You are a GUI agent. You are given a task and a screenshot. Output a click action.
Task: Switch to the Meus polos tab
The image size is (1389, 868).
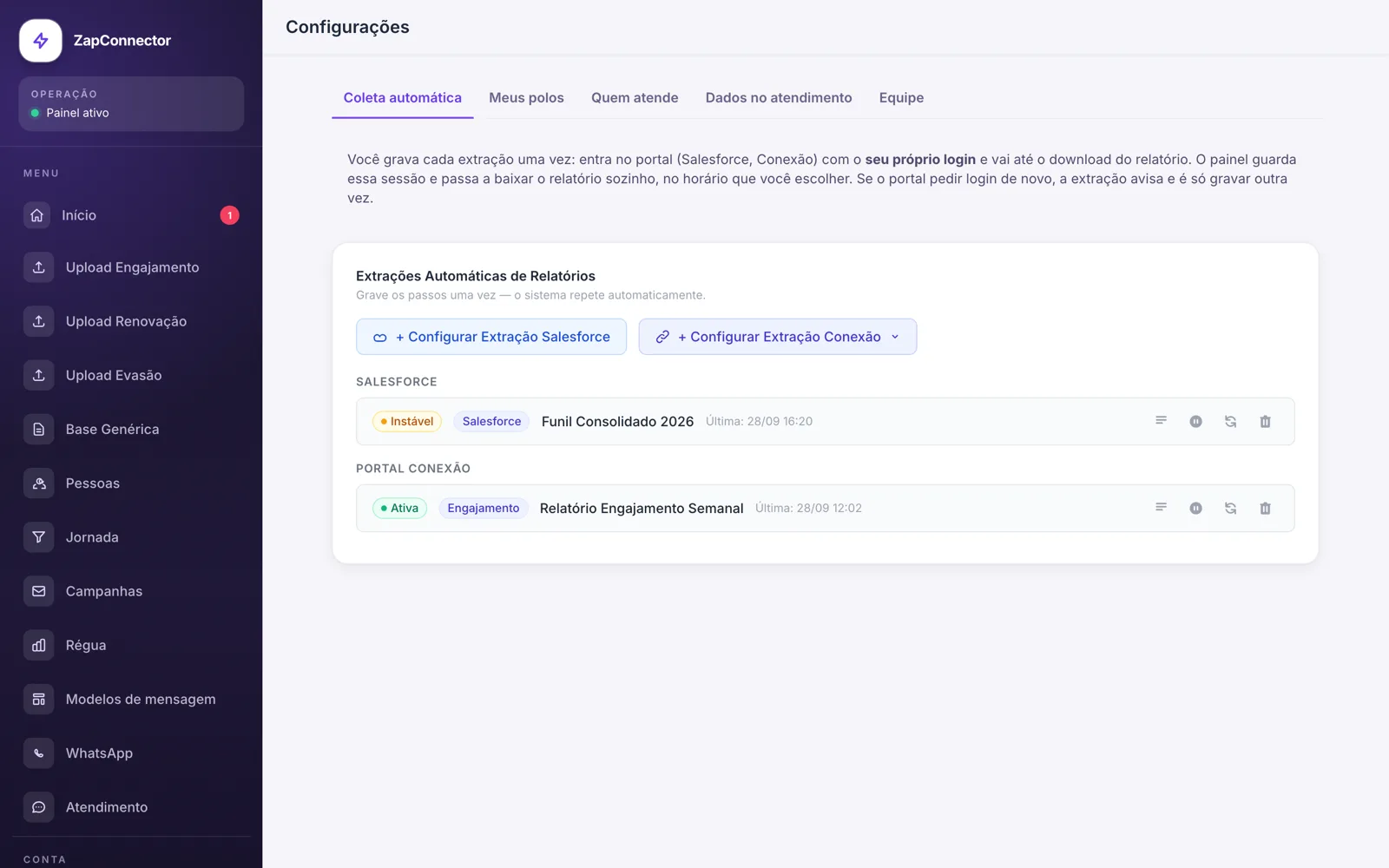pyautogui.click(x=526, y=98)
